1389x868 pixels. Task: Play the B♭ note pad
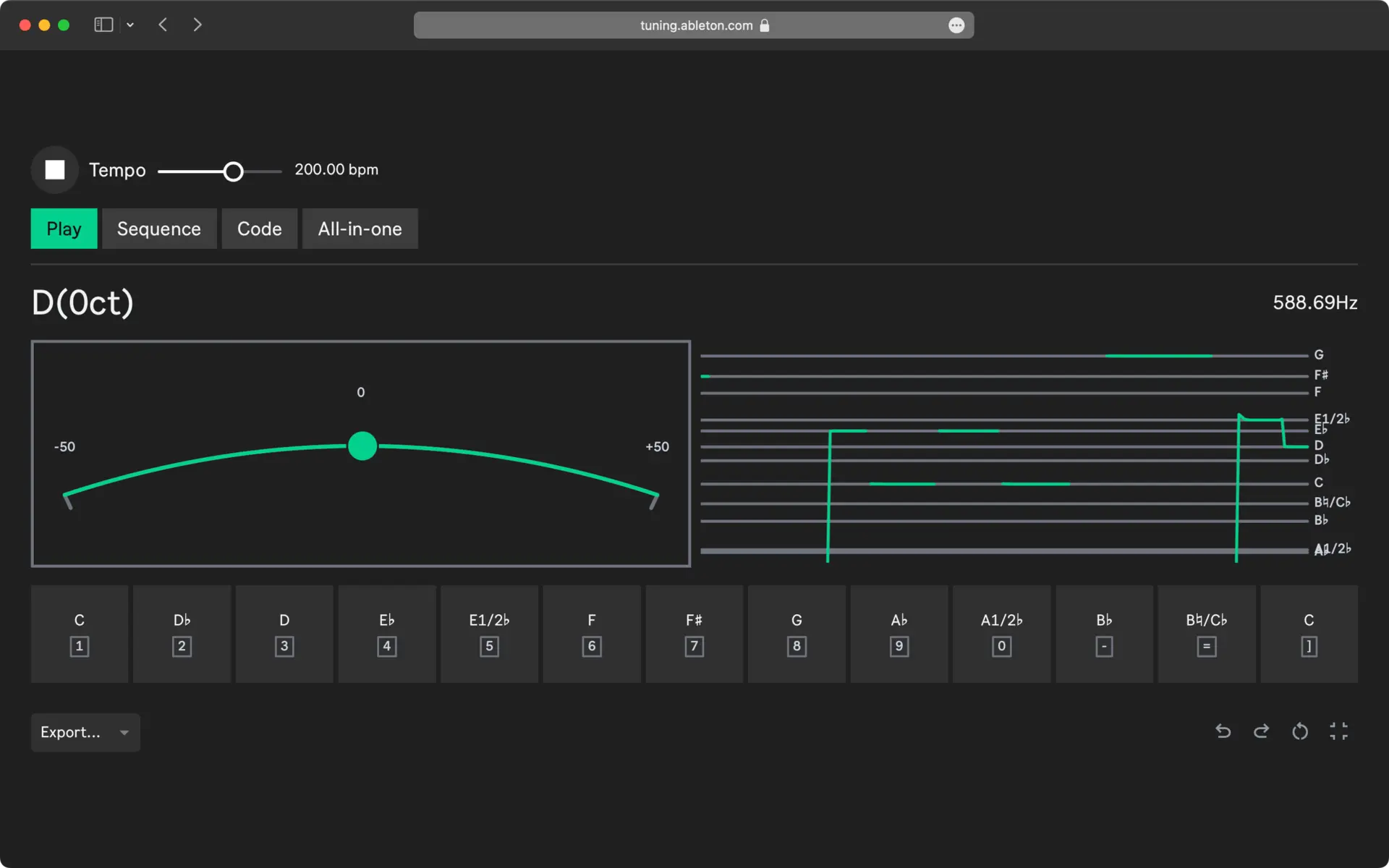1104,634
